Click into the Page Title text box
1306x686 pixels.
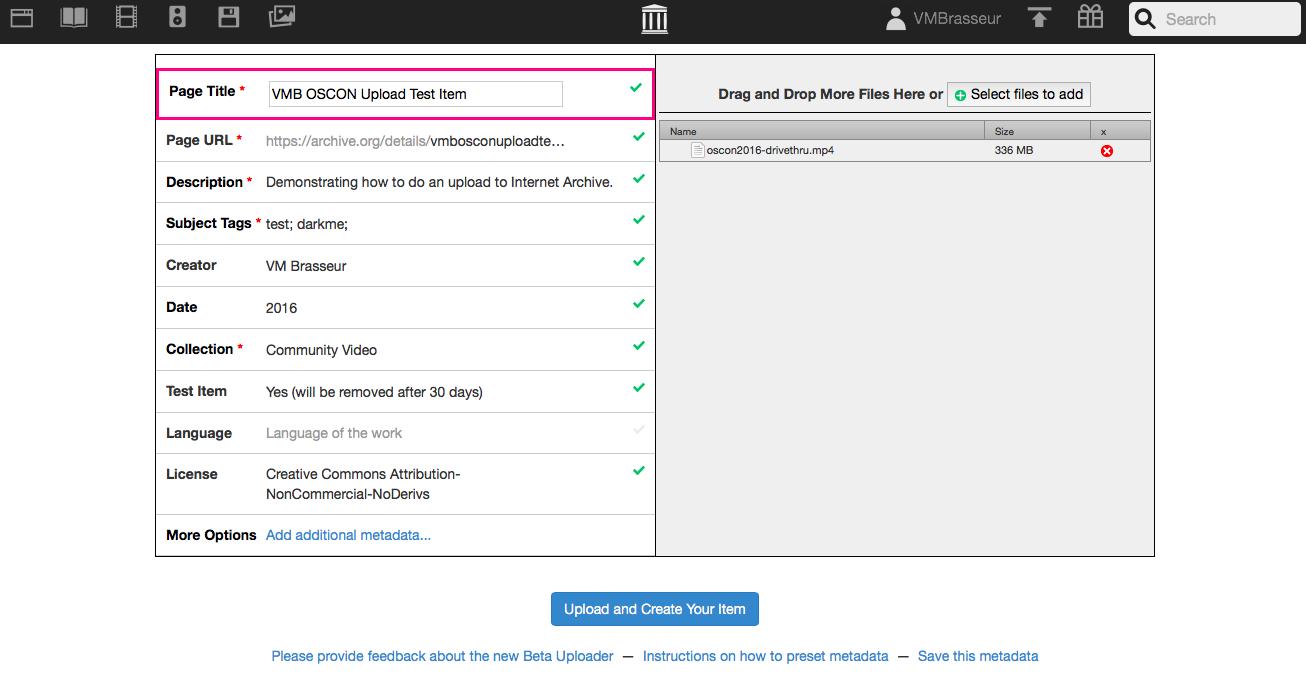pos(416,94)
